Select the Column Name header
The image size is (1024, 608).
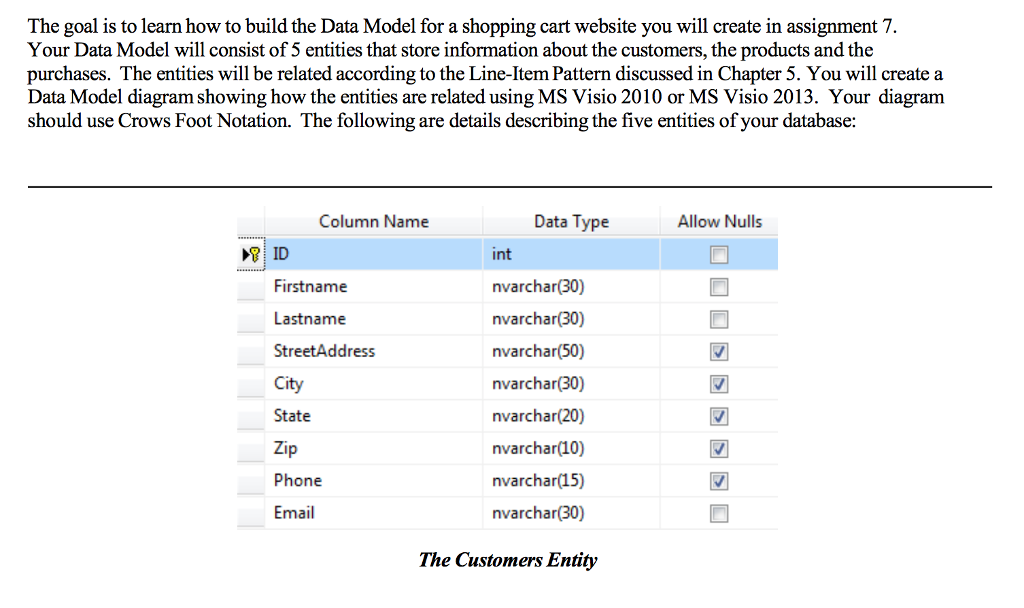click(x=374, y=221)
